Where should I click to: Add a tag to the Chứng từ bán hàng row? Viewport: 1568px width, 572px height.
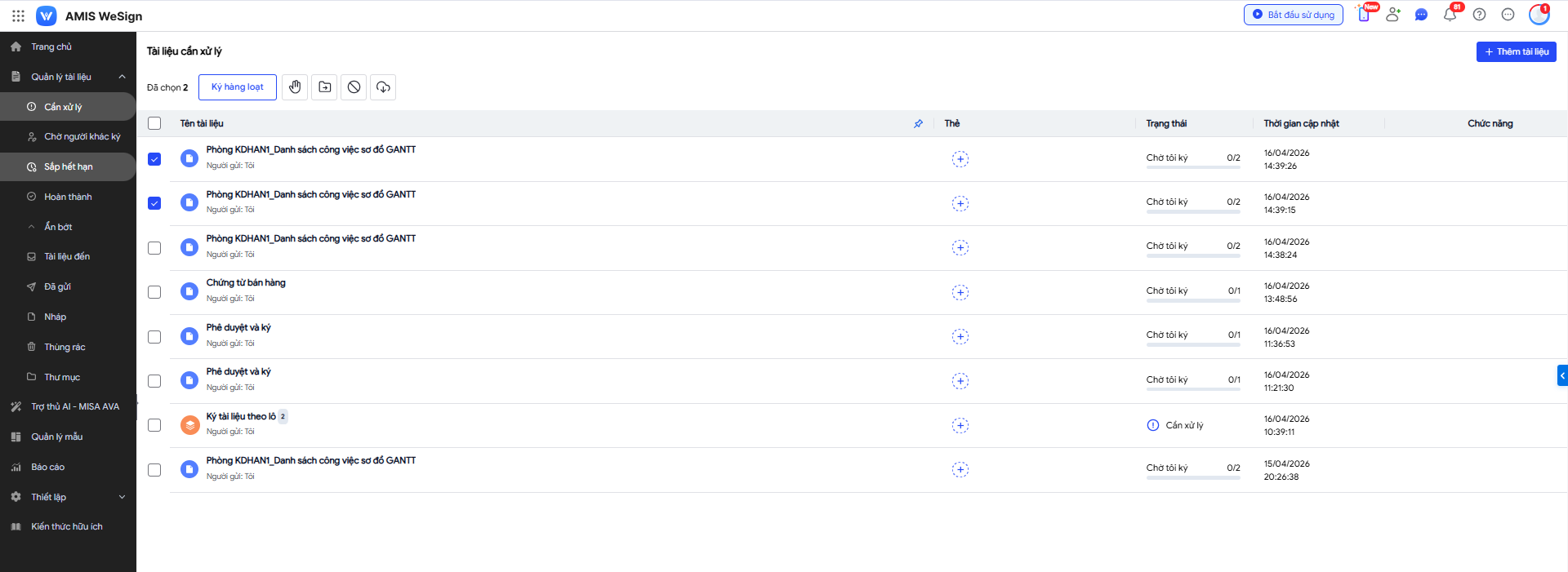click(960, 292)
